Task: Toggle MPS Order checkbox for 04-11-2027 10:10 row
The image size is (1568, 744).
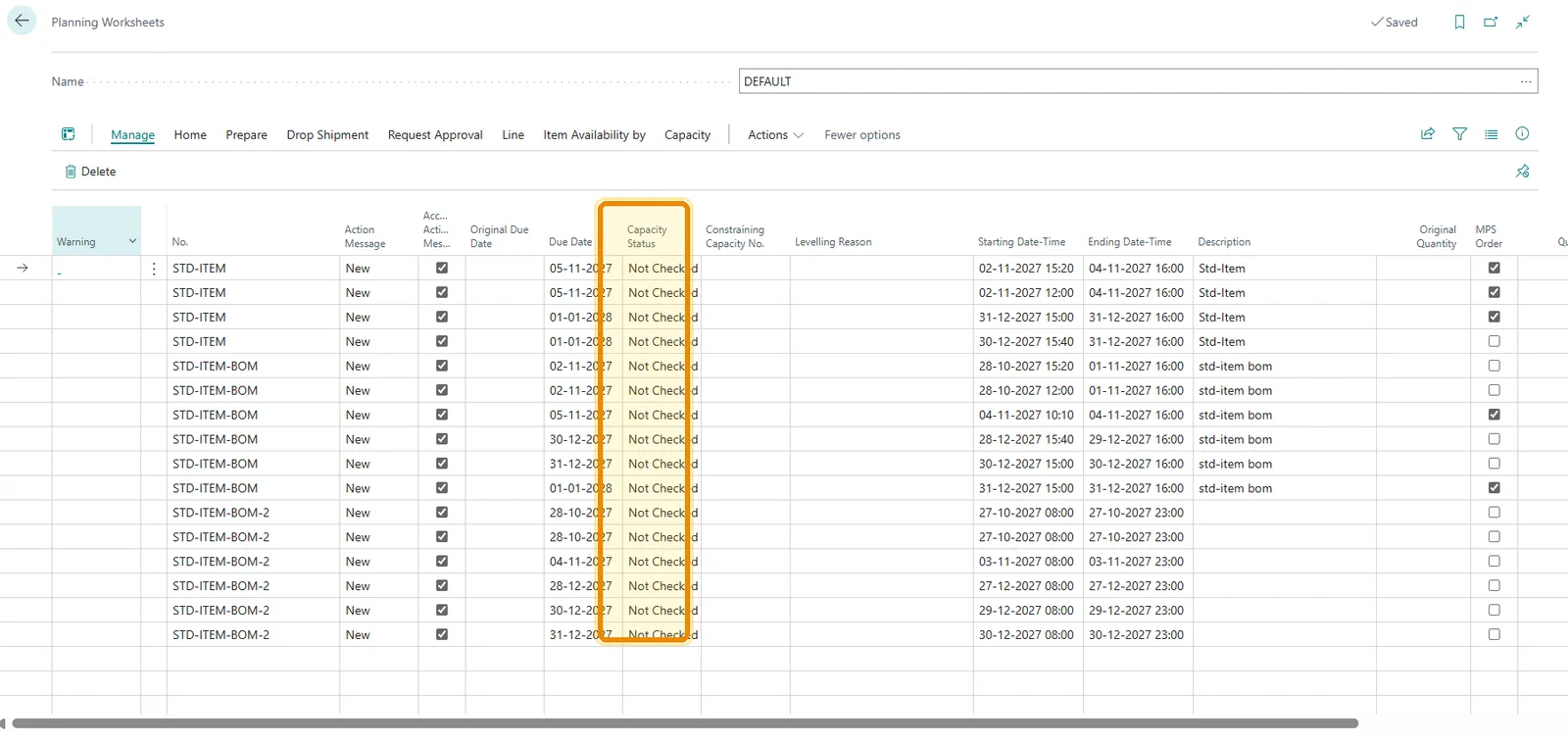Action: click(x=1494, y=415)
